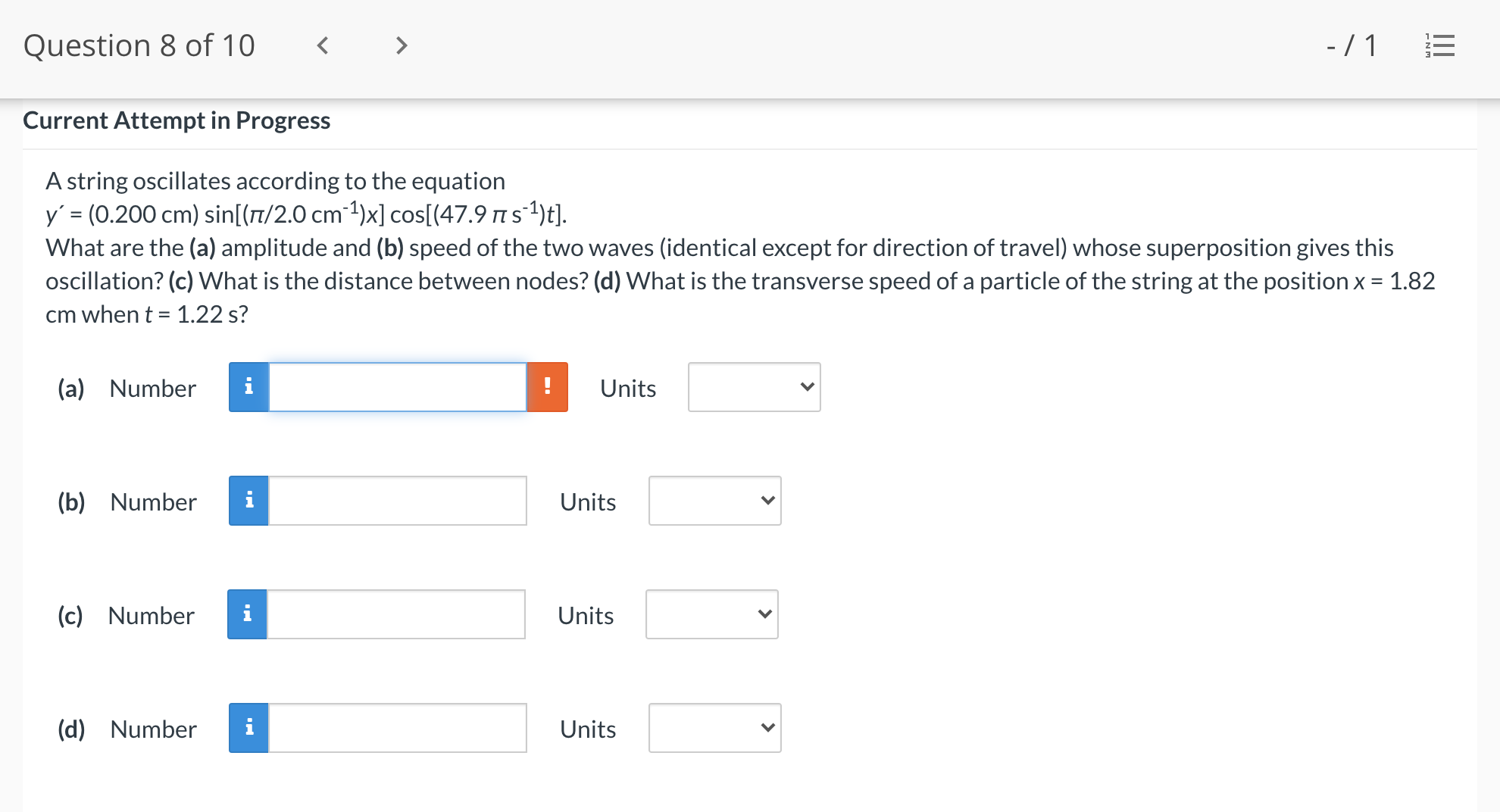Click the next question arrow

point(401,45)
